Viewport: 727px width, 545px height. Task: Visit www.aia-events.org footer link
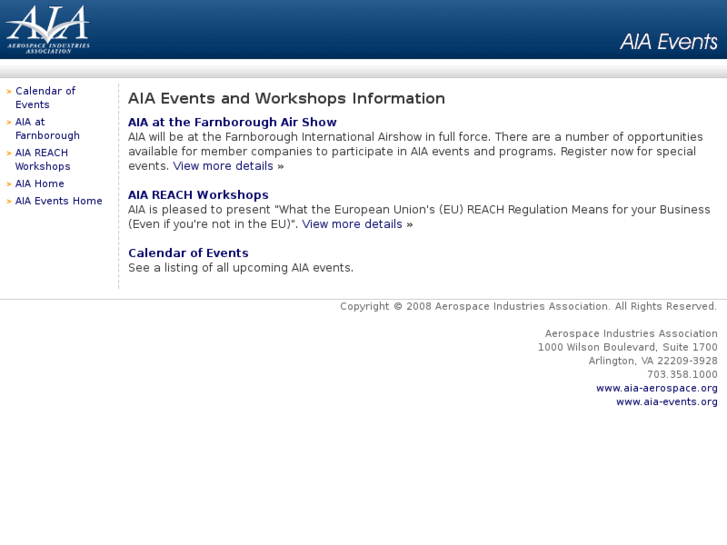coord(666,402)
